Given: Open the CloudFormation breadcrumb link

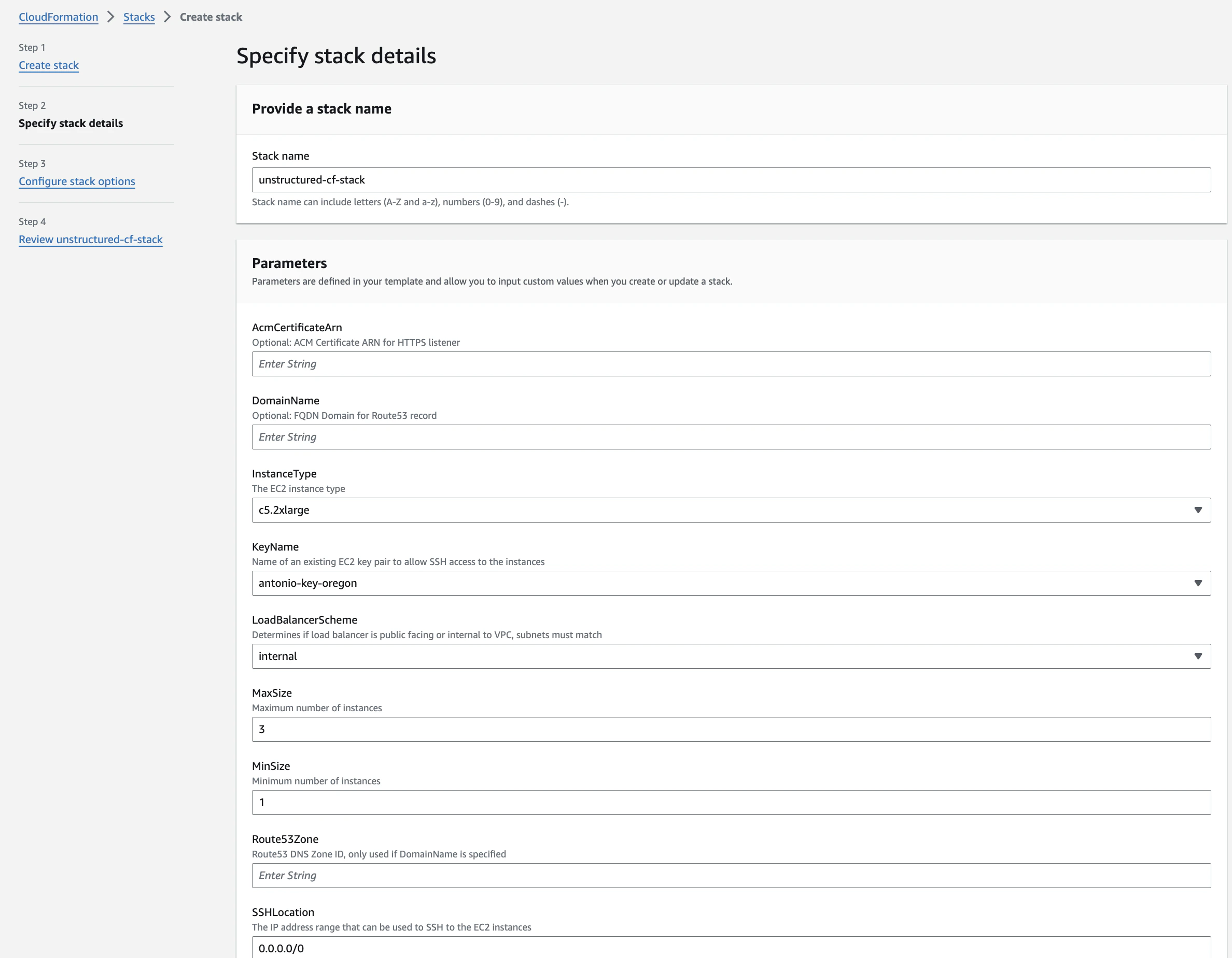Looking at the screenshot, I should (x=58, y=17).
